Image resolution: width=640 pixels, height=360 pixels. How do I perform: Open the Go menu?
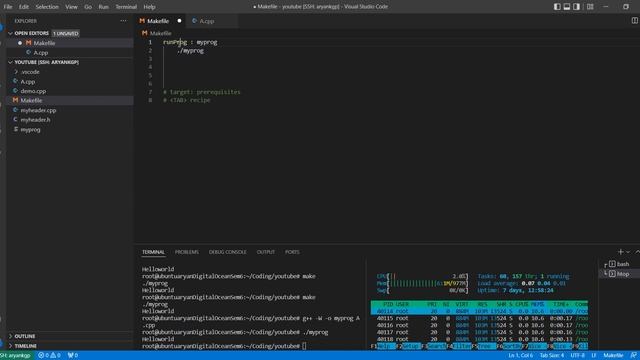pos(88,7)
